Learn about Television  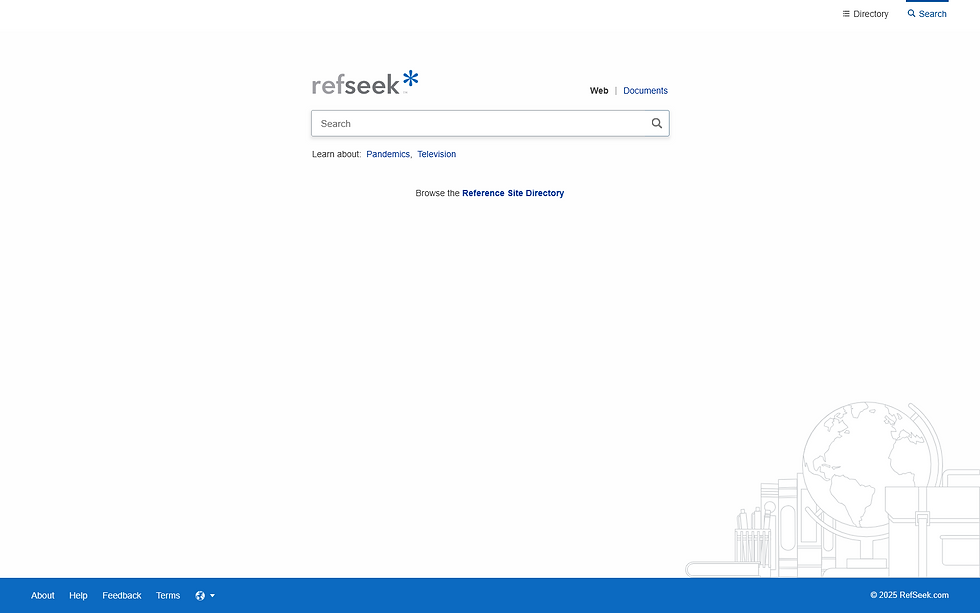[x=436, y=154]
